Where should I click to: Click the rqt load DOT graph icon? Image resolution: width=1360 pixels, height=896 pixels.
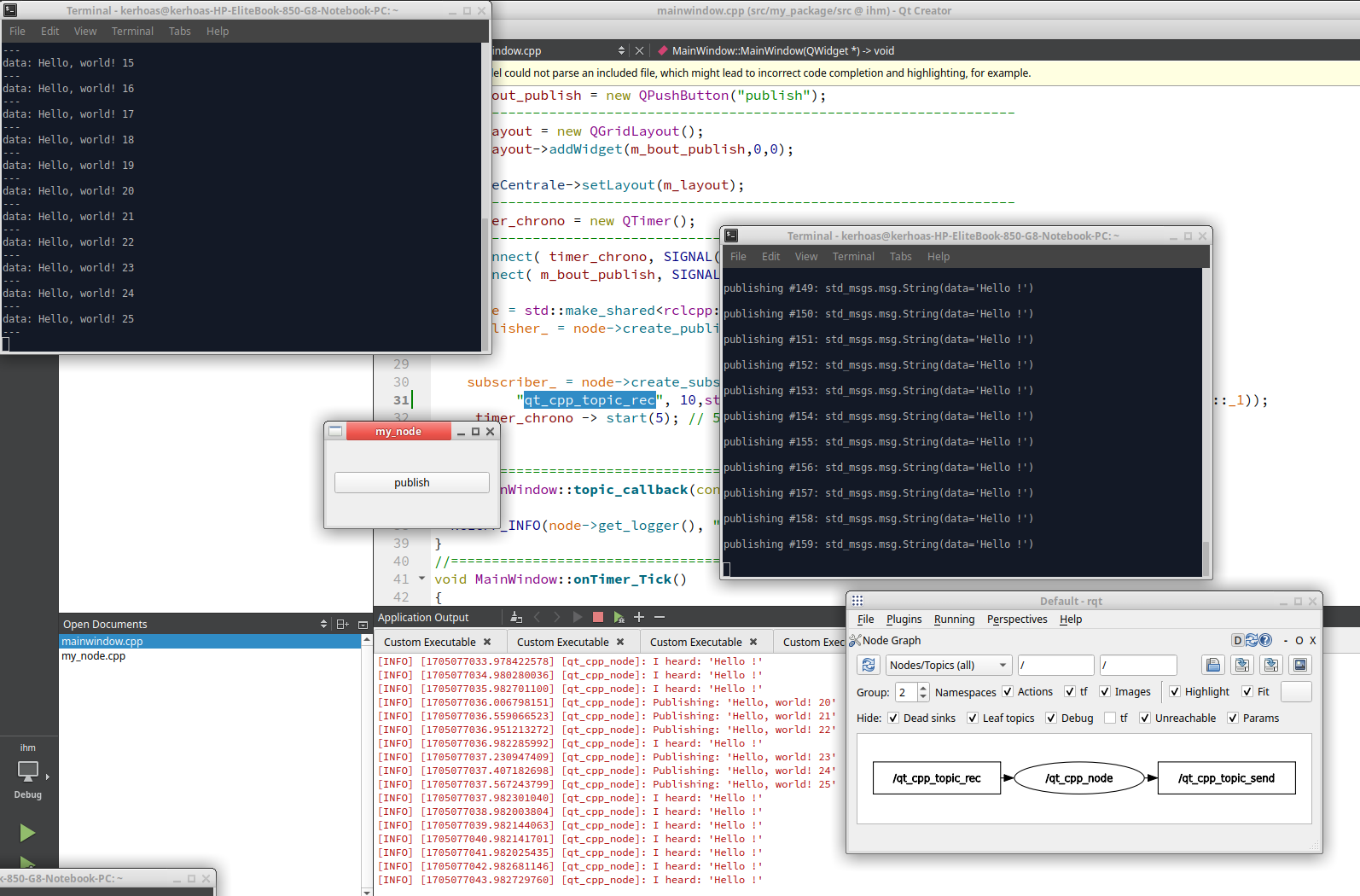[x=1213, y=665]
